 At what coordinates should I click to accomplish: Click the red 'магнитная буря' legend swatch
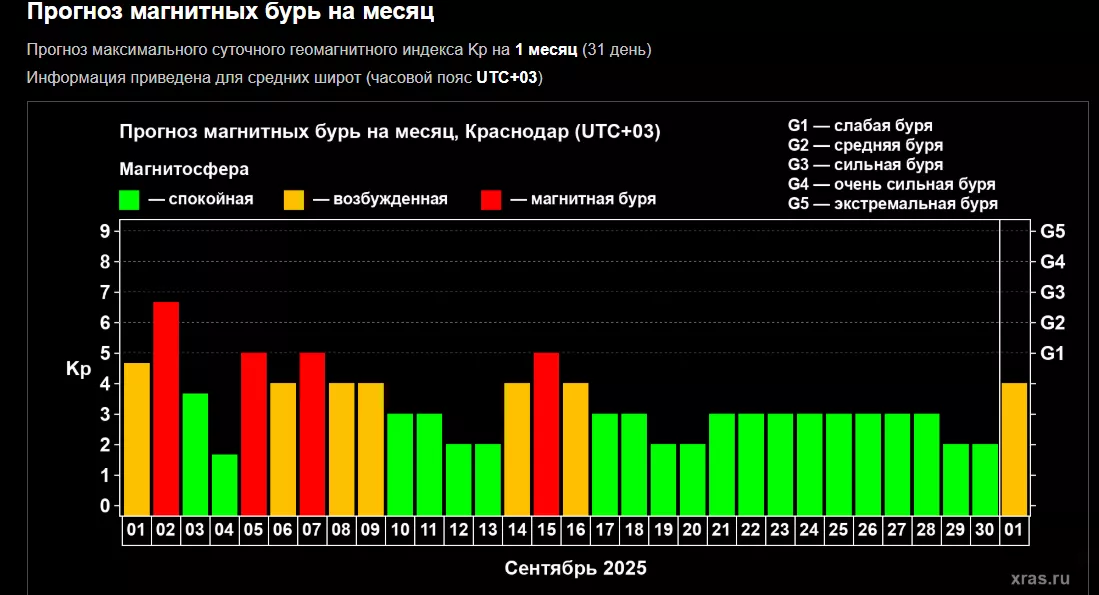pyautogui.click(x=492, y=199)
